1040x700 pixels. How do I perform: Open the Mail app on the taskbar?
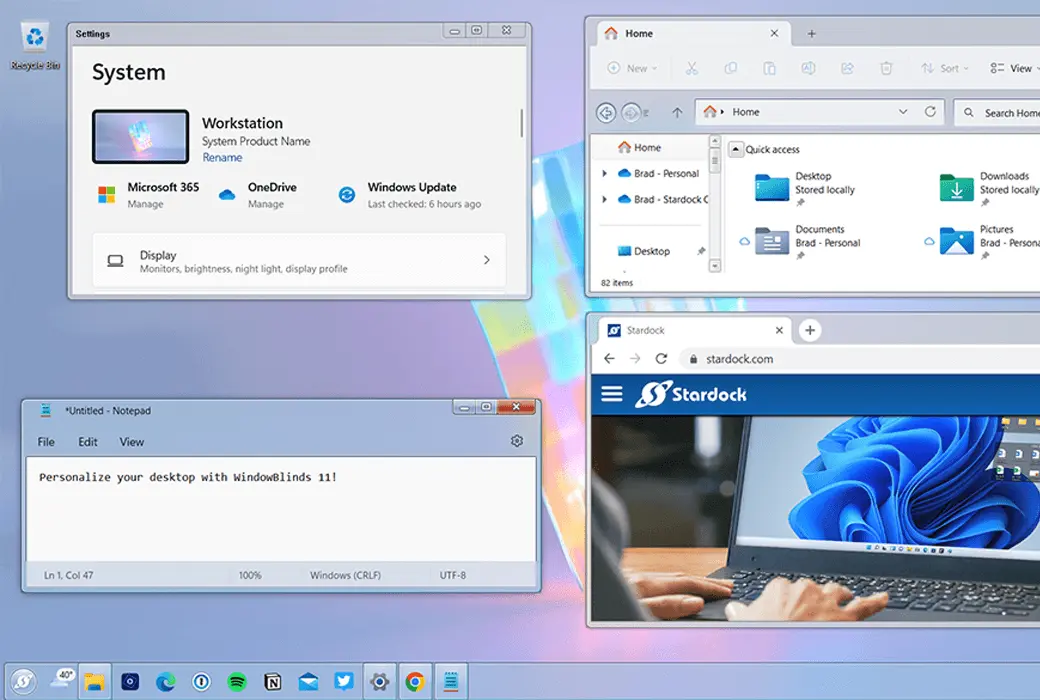[x=308, y=681]
